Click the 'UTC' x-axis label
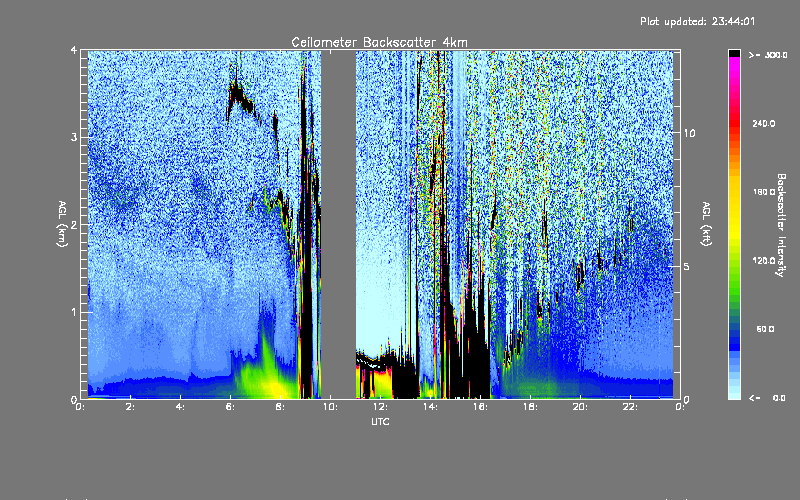Viewport: 800px width, 500px height. pos(380,421)
